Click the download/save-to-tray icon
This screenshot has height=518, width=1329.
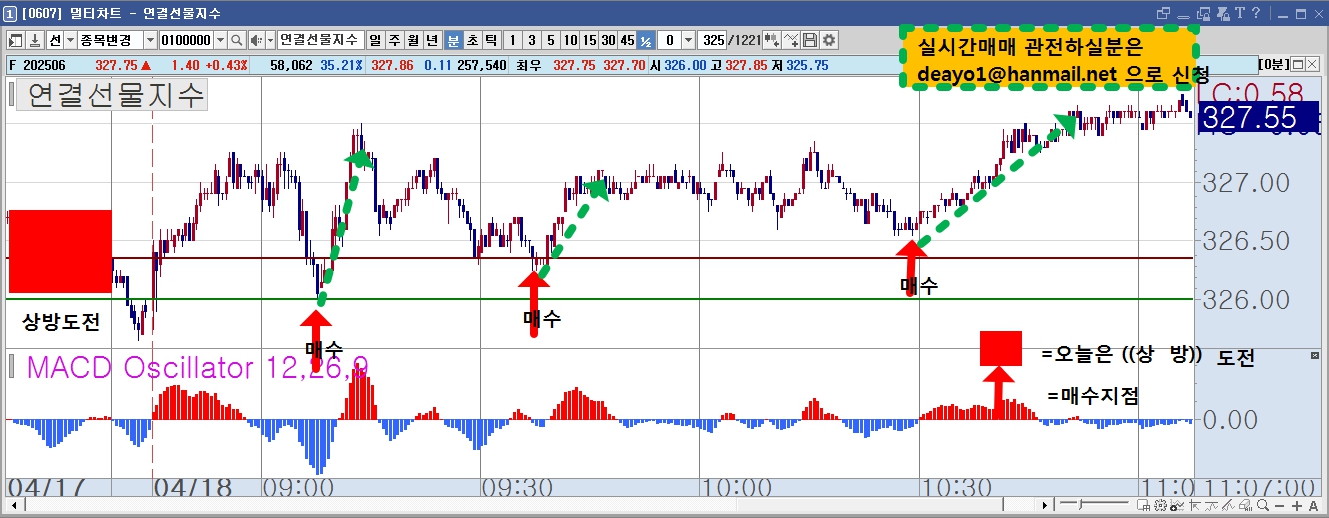(x=34, y=40)
